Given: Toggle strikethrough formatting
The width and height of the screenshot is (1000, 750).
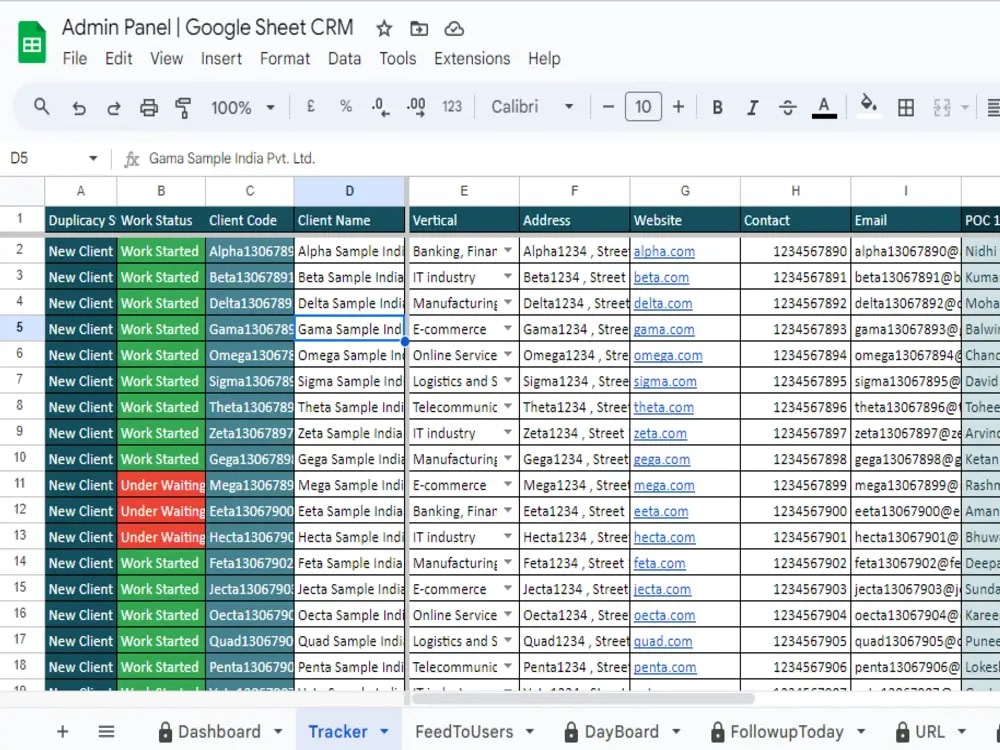Looking at the screenshot, I should pos(788,107).
